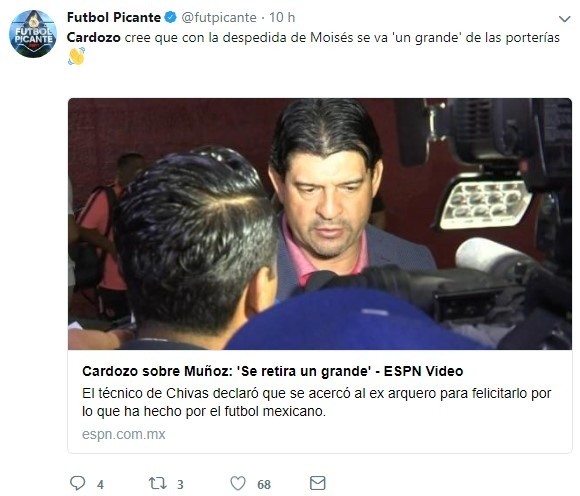
Task: Expand the tweet options chevron menu
Action: tap(564, 19)
